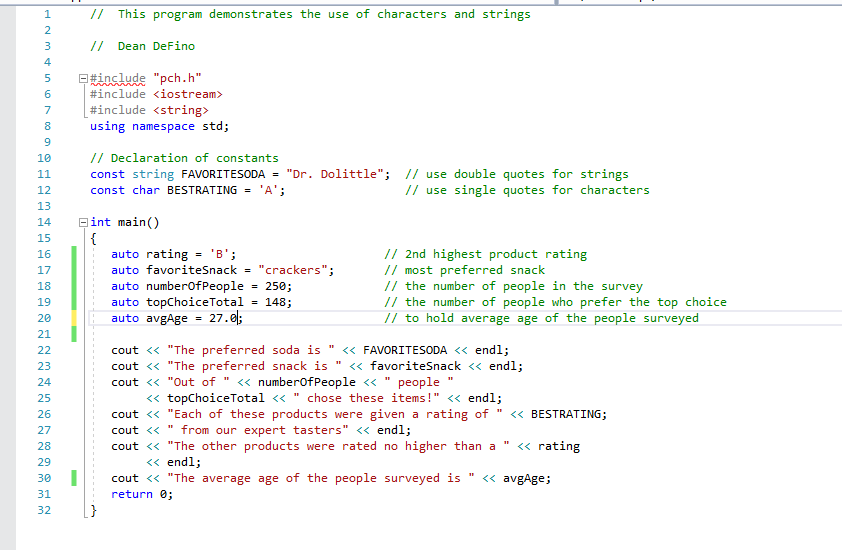Click the <string> header on line 7
842x550 pixels.
(x=181, y=111)
